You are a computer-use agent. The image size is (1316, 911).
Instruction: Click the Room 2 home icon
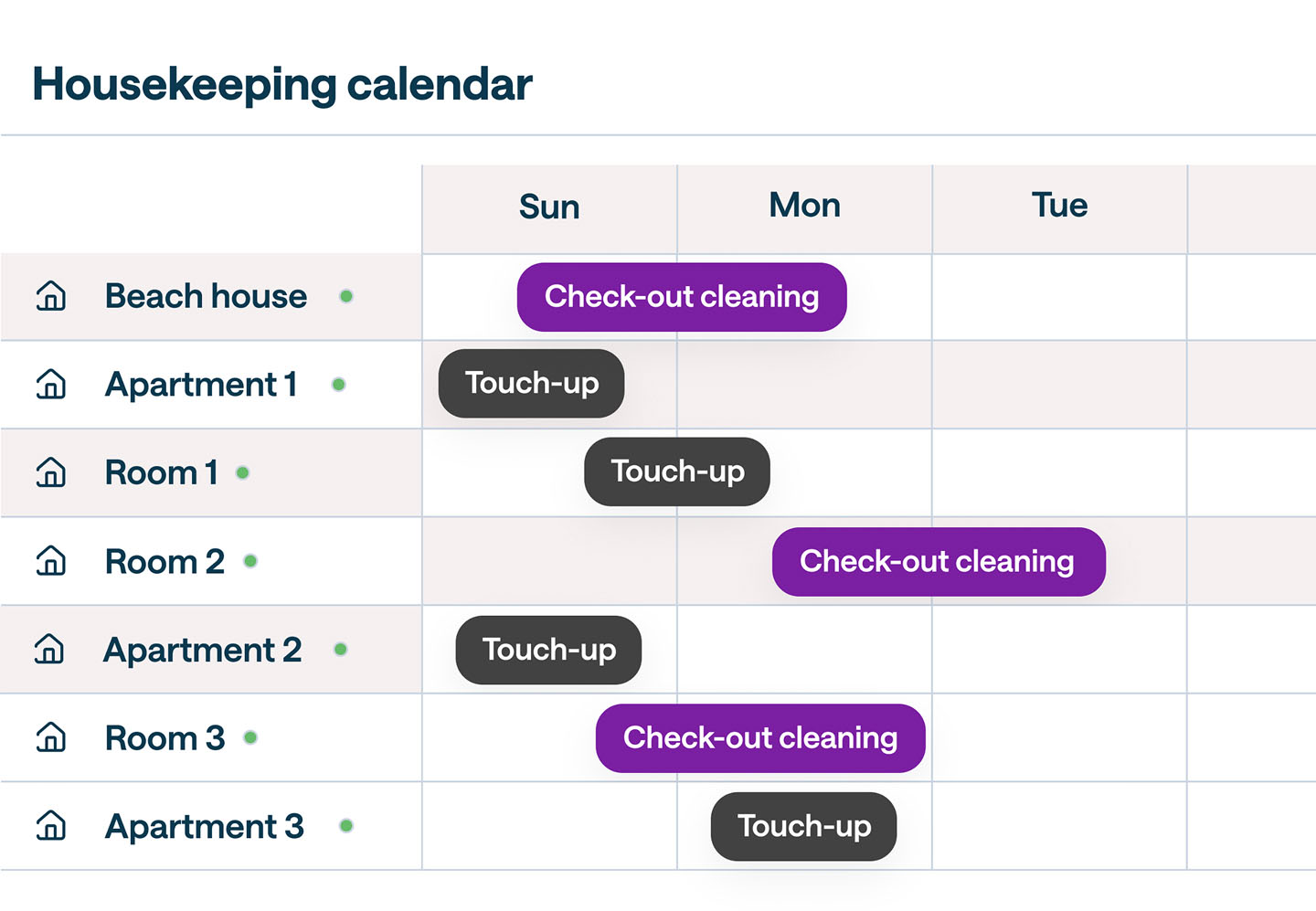50,561
